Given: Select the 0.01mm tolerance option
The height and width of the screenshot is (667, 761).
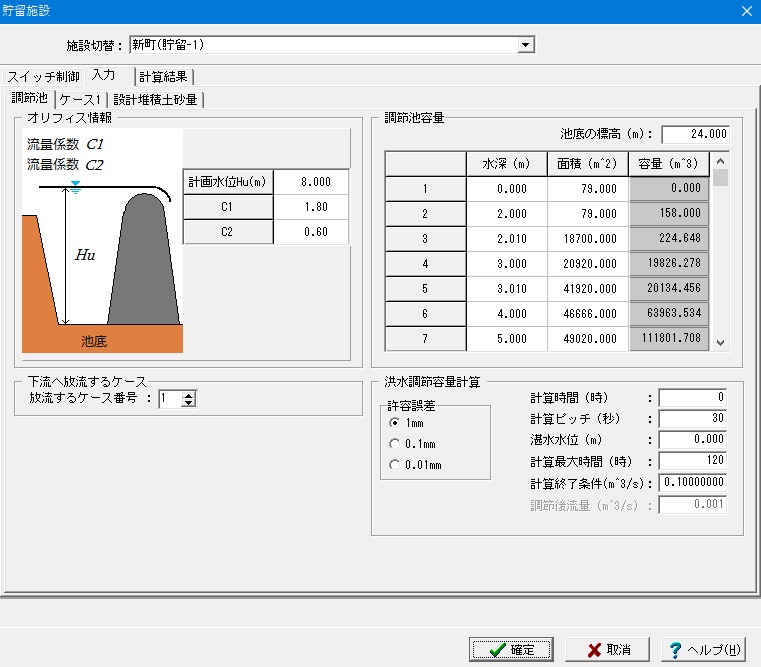Looking at the screenshot, I should tap(395, 465).
